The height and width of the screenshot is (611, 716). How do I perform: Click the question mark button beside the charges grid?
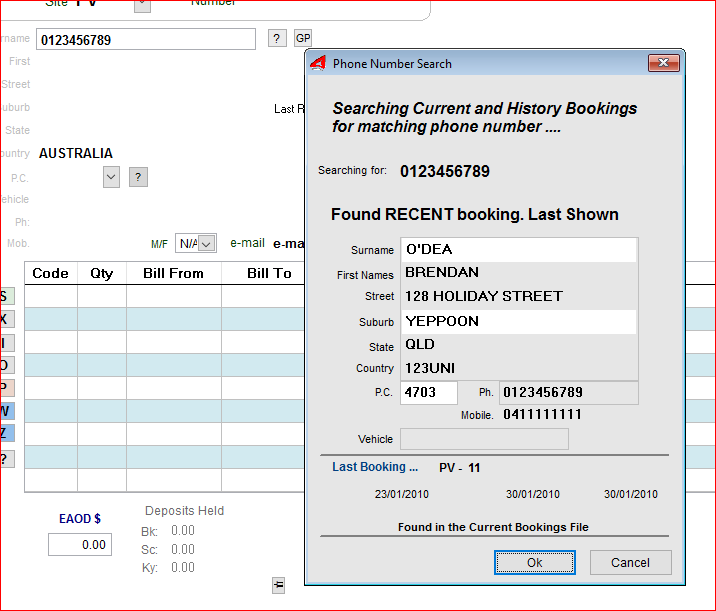pyautogui.click(x=5, y=459)
